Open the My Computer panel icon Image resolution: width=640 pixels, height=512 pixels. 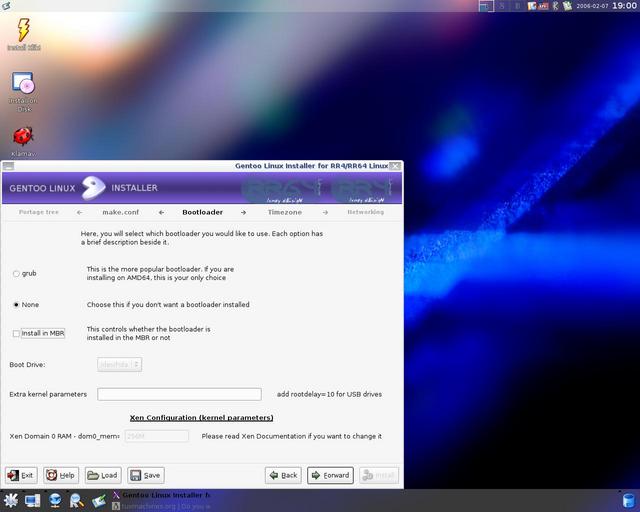(x=33, y=501)
